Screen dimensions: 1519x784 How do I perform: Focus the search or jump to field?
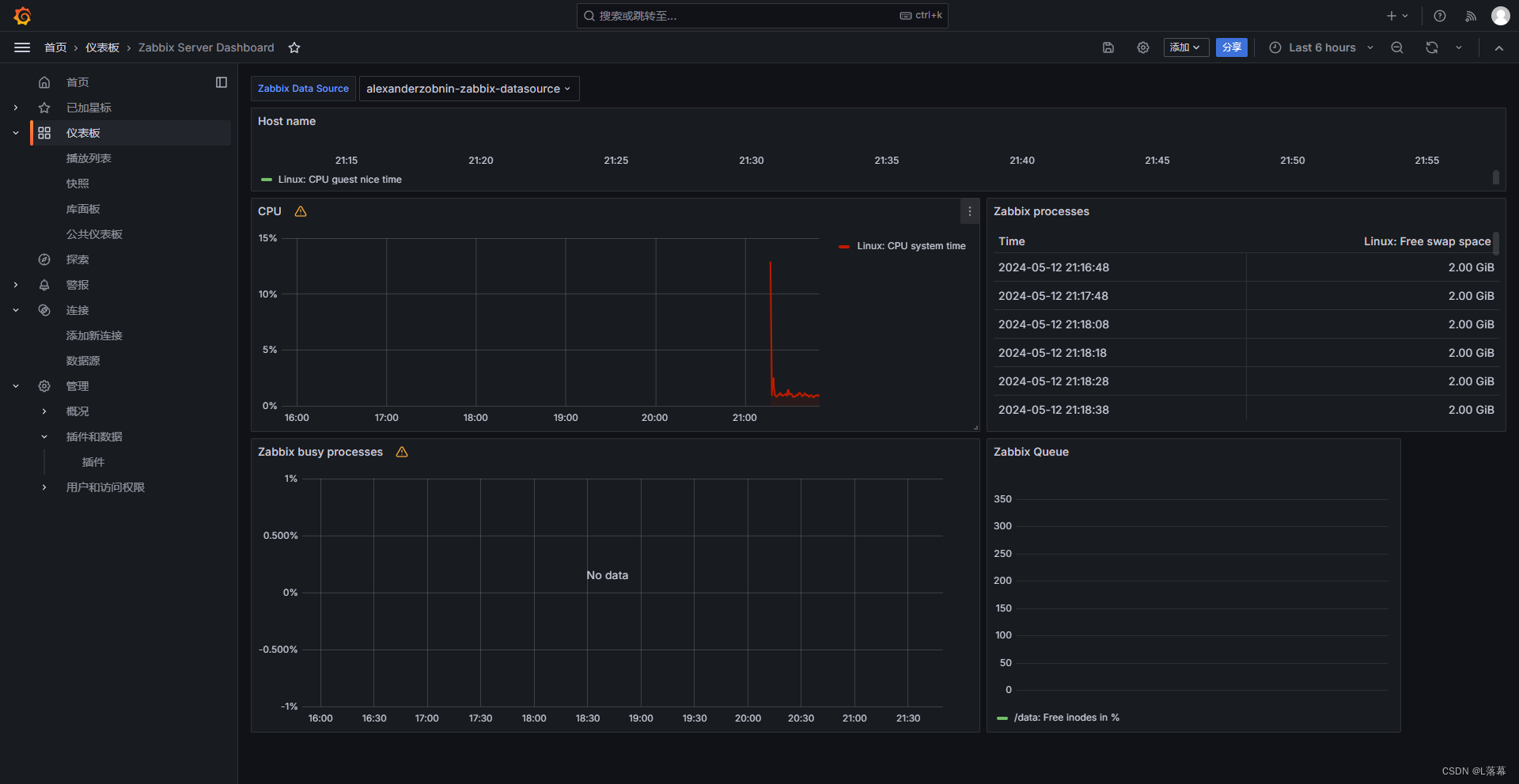tap(763, 16)
